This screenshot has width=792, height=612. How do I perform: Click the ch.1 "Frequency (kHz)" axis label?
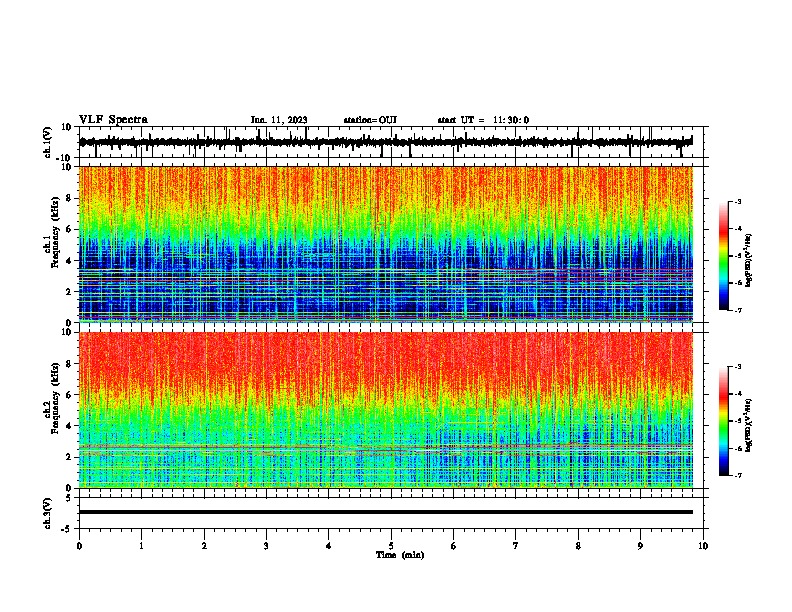click(x=55, y=233)
